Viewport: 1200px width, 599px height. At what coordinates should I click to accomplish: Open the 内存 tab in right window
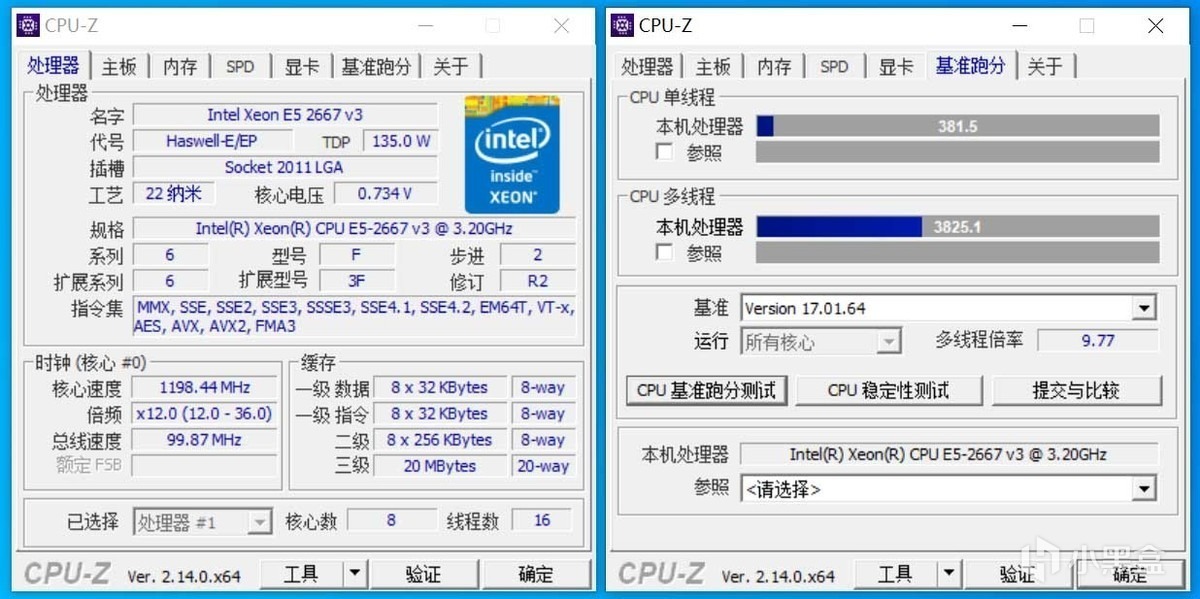[774, 67]
